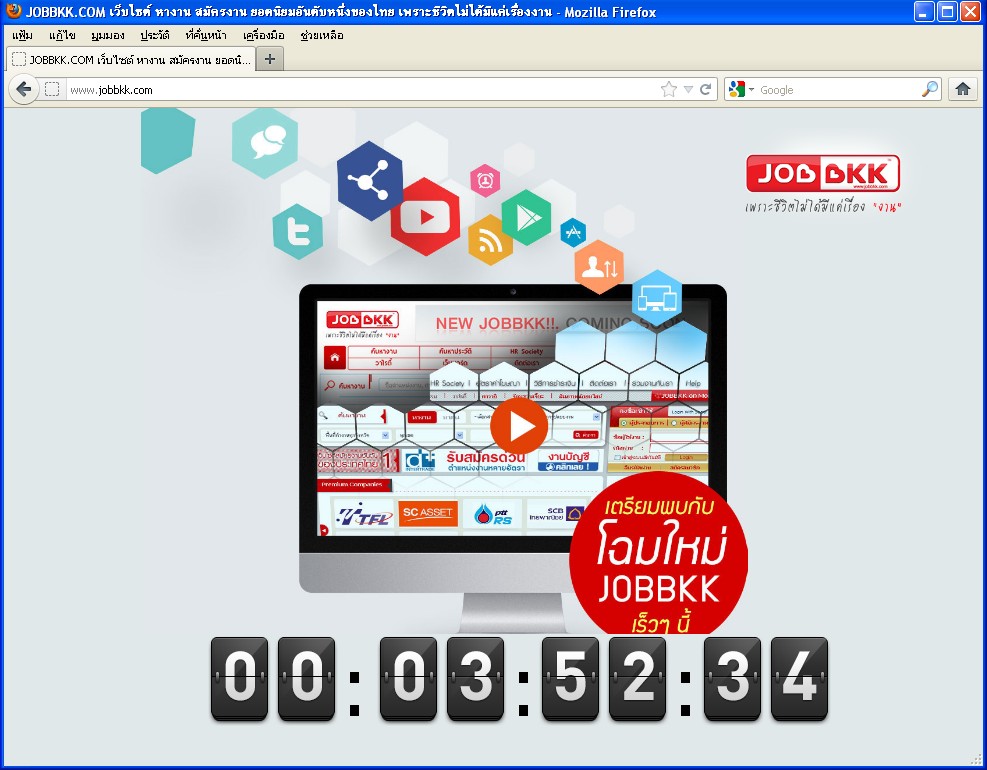
Task: Open the URL history dropdown arrow
Action: [x=688, y=89]
